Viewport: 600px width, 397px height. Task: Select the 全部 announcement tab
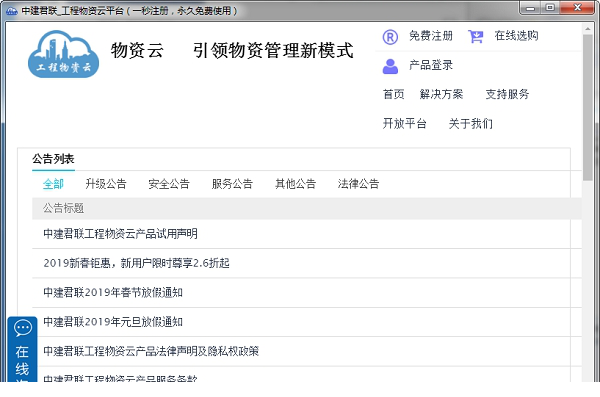click(53, 184)
